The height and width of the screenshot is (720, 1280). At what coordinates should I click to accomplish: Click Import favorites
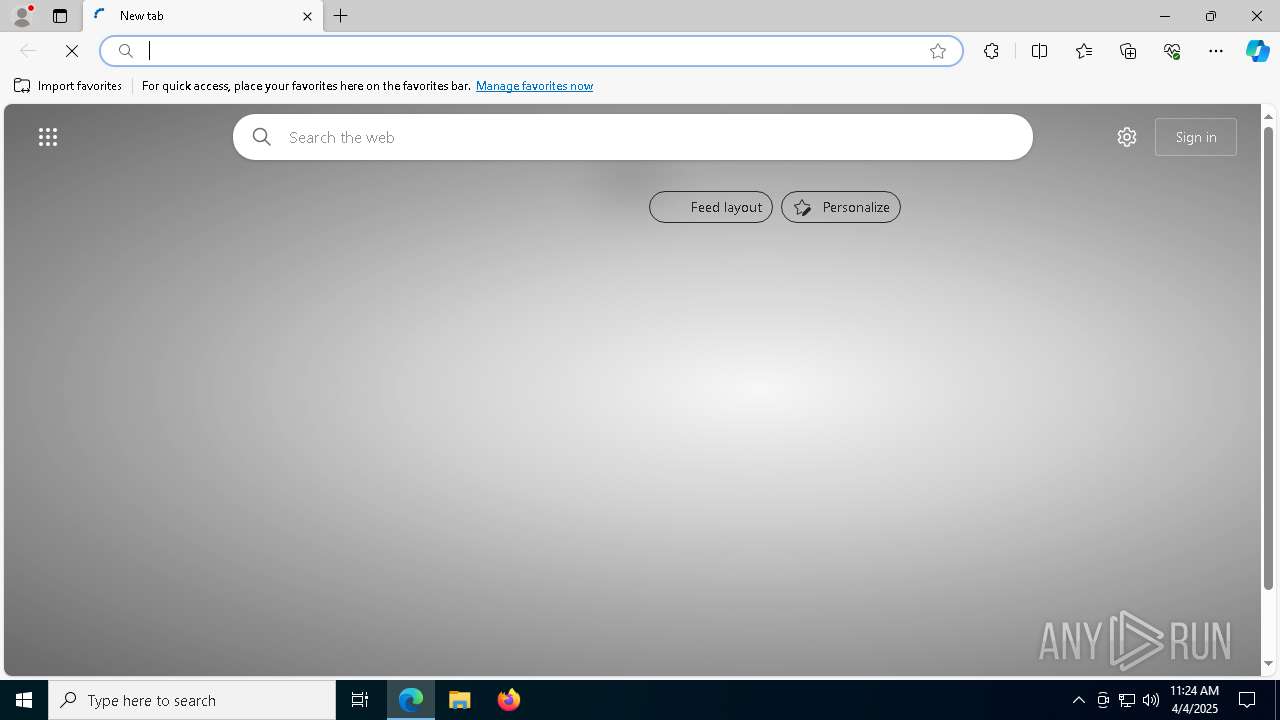point(68,86)
